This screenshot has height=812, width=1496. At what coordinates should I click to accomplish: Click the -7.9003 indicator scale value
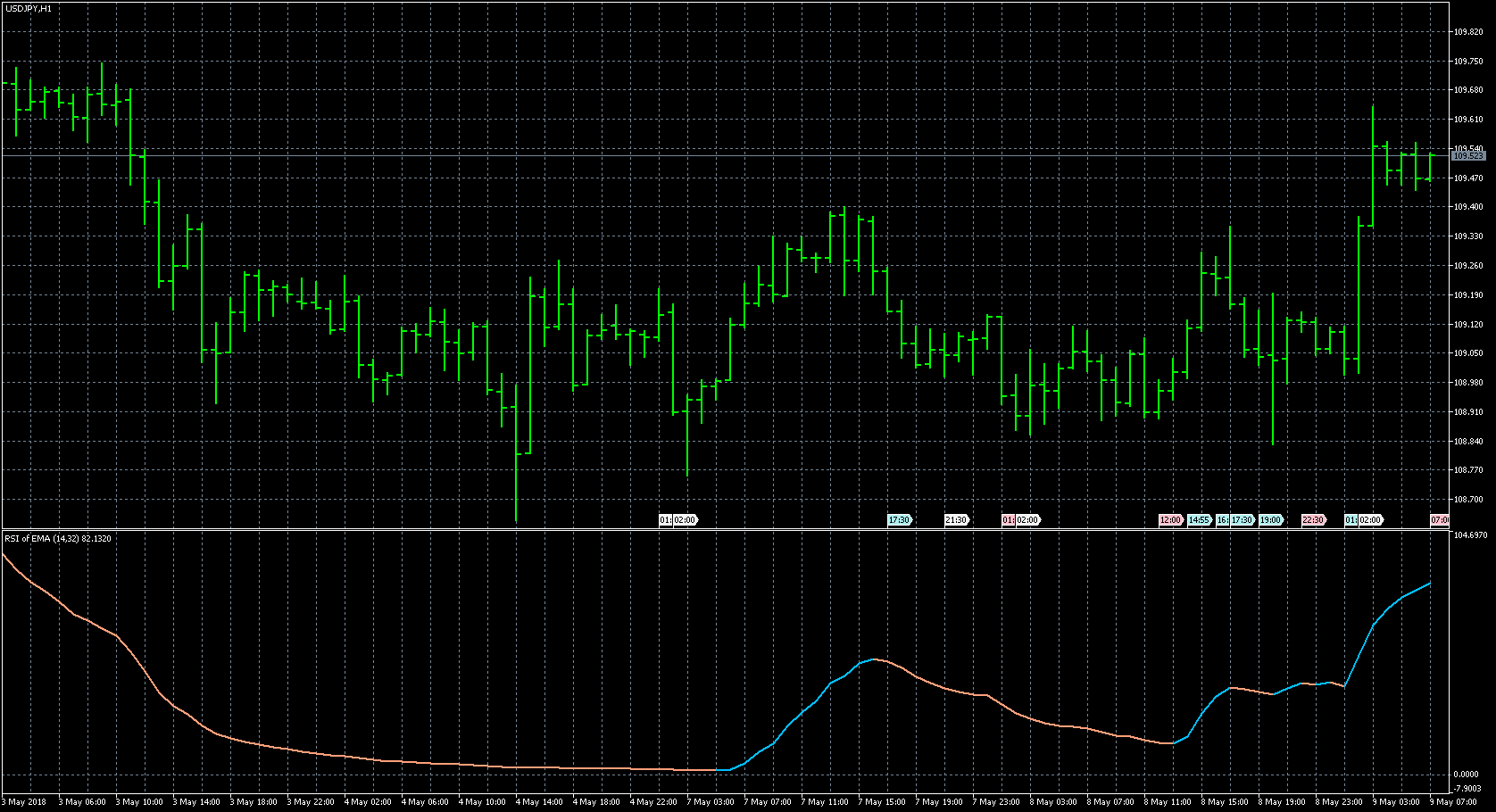coord(1467,788)
